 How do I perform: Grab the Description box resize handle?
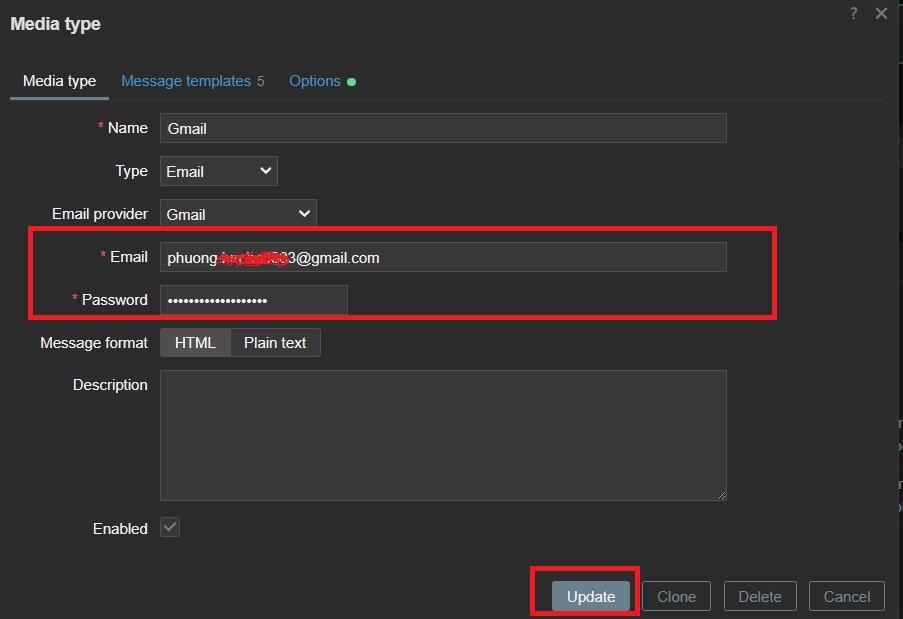[720, 494]
